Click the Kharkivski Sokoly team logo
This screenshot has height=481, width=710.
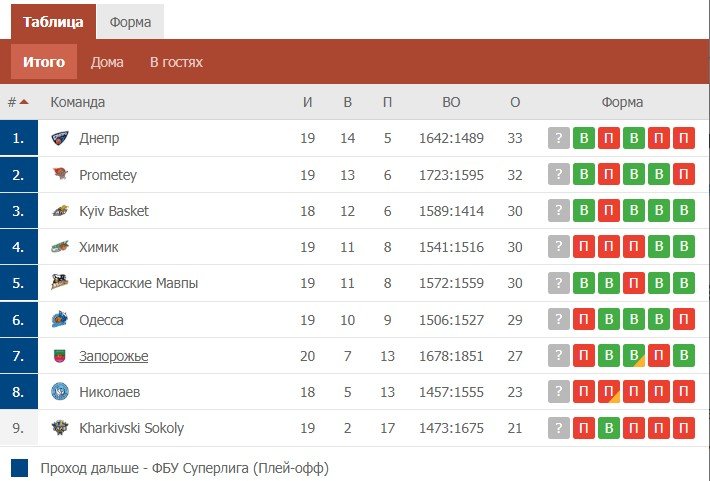coord(60,428)
